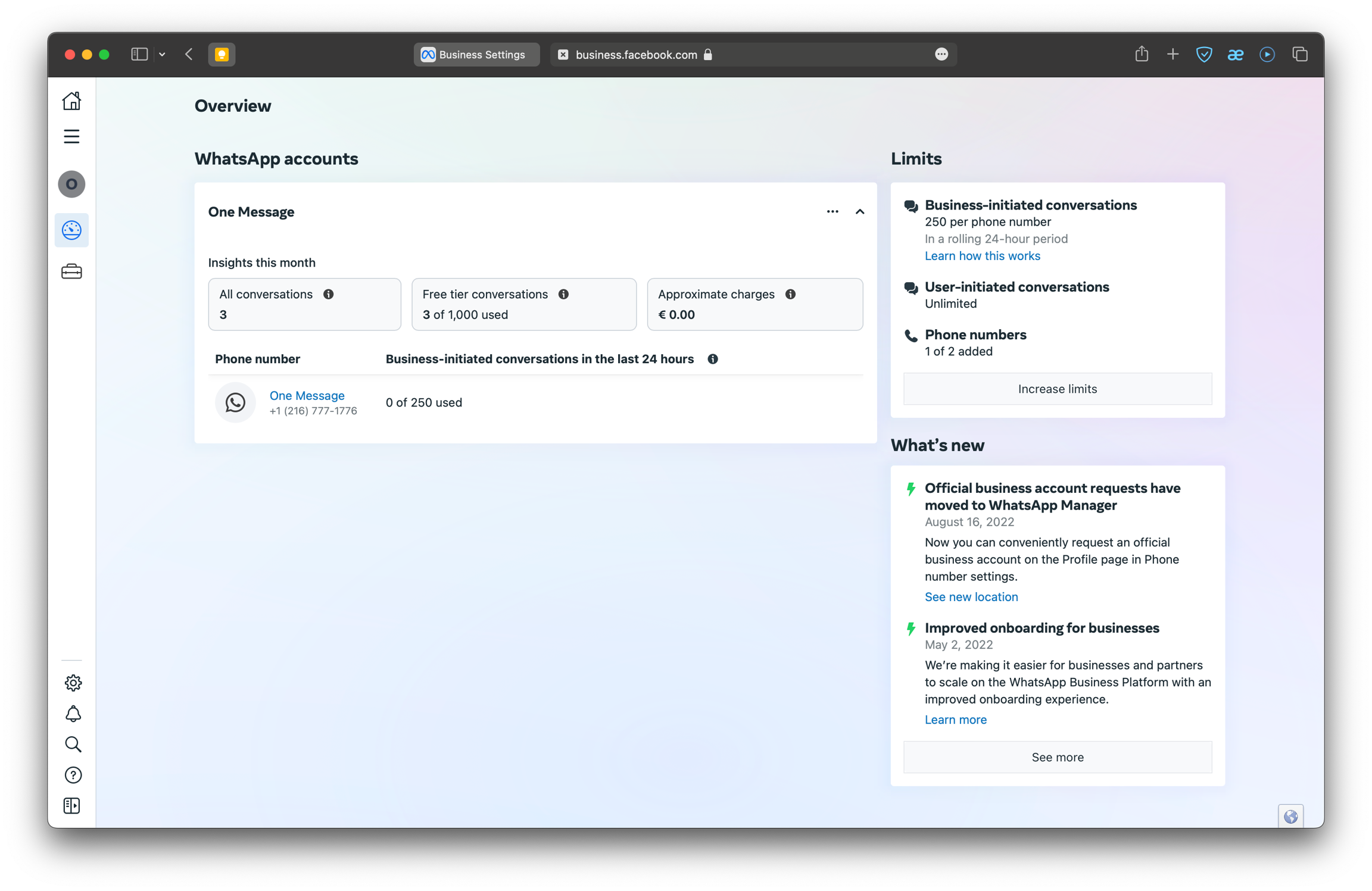Open the hamburger menu in sidebar
The height and width of the screenshot is (891, 1372).
pos(71,137)
